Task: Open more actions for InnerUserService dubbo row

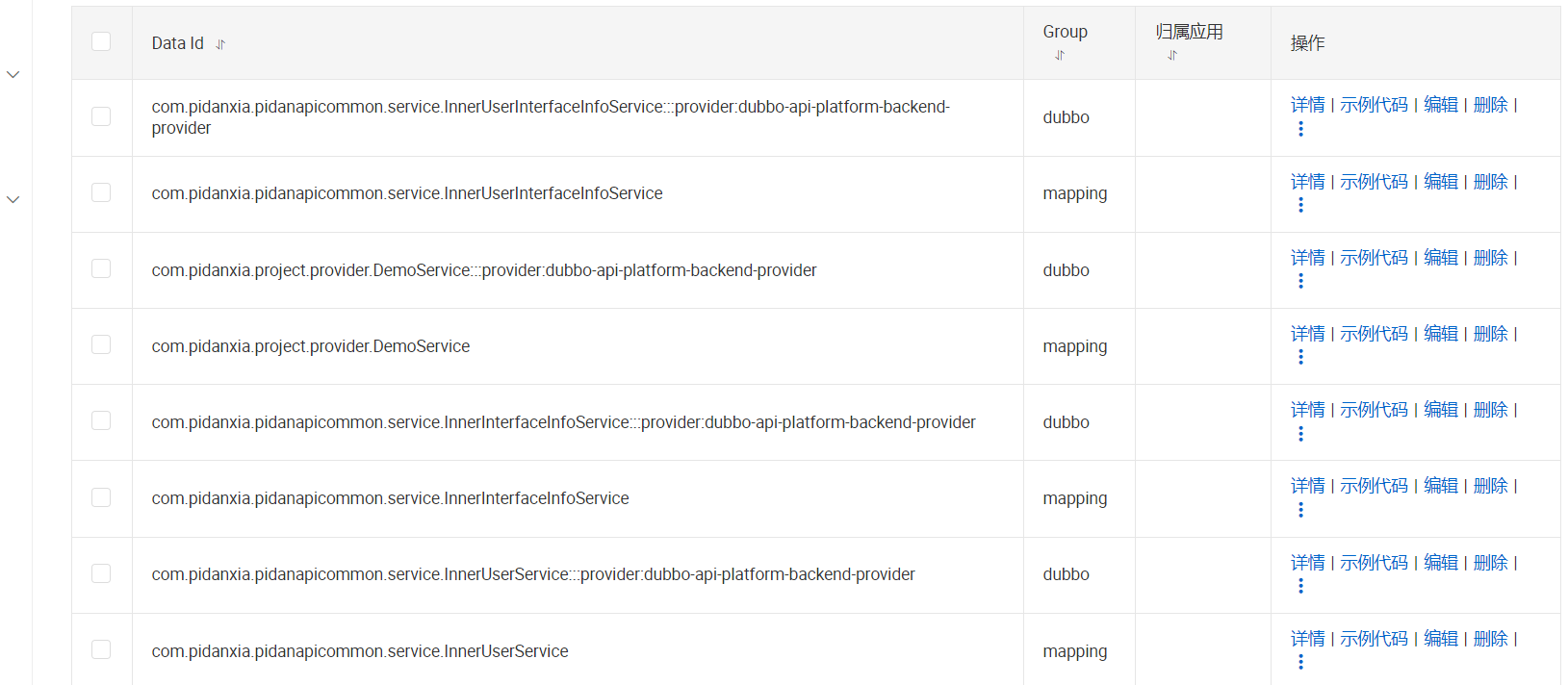Action: pos(1300,586)
